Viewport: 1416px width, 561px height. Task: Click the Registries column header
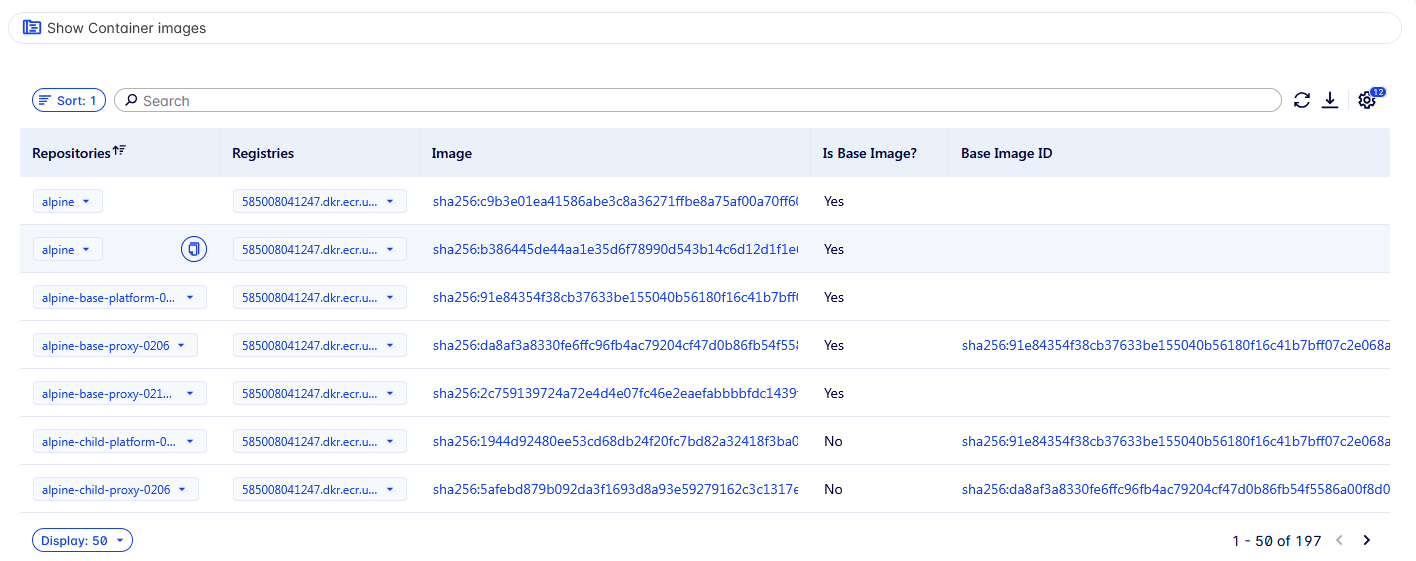[x=263, y=153]
